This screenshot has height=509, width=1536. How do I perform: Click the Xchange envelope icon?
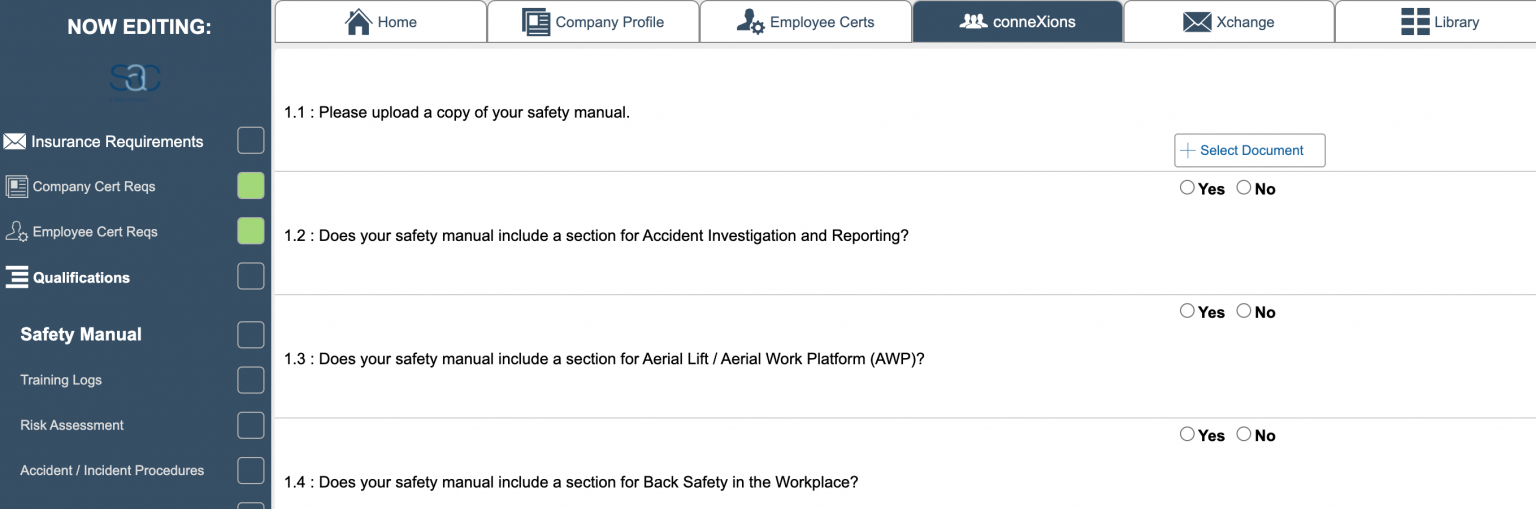point(1197,22)
